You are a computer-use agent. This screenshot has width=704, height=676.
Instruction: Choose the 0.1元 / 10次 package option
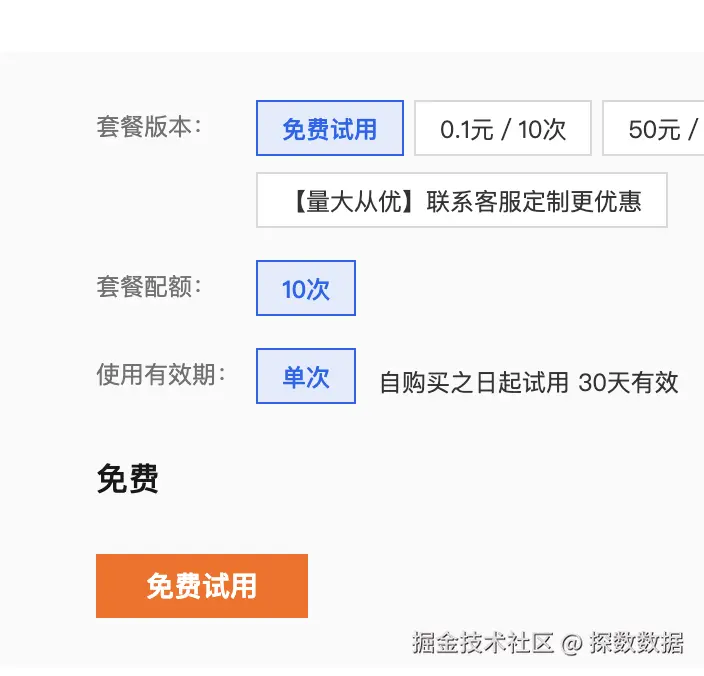point(503,128)
